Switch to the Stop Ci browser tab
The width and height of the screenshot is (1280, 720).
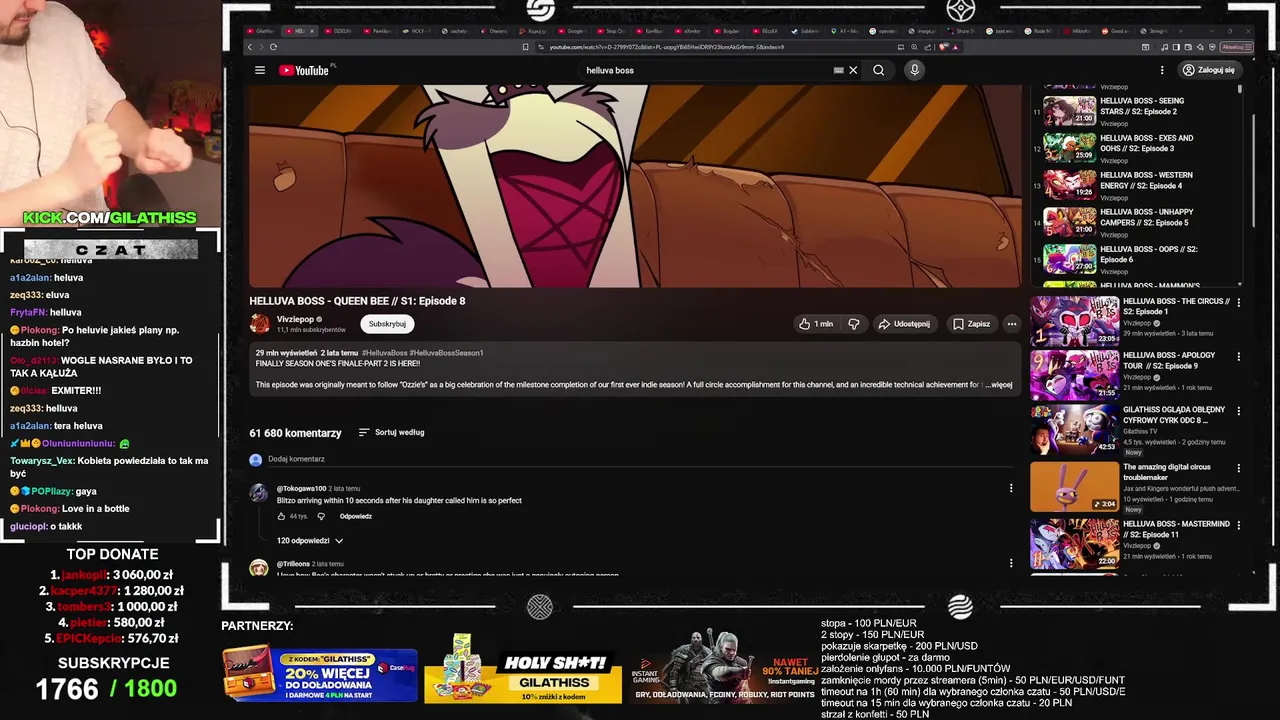(611, 31)
